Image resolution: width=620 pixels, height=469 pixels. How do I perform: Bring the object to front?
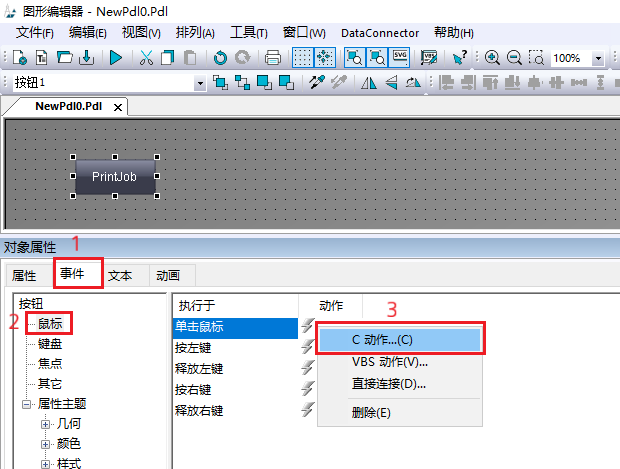[220, 83]
